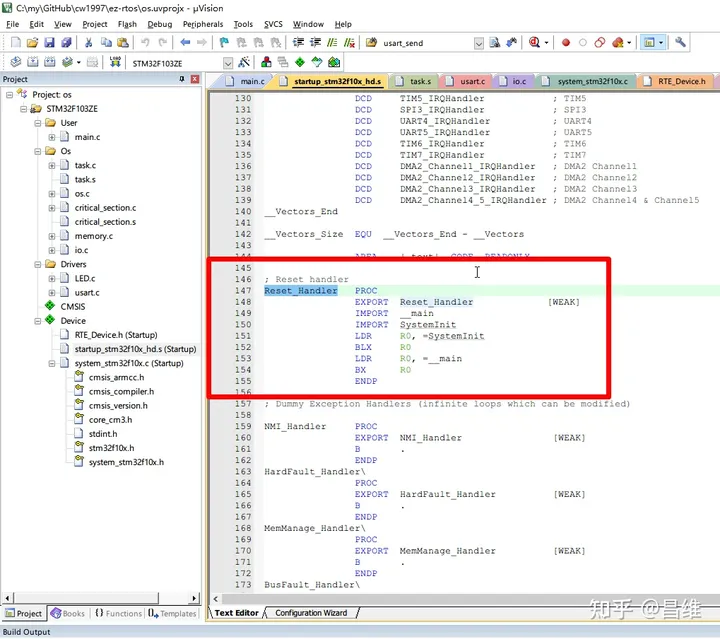The image size is (720, 639).
Task: Click the usart_send find input field
Action: click(427, 43)
